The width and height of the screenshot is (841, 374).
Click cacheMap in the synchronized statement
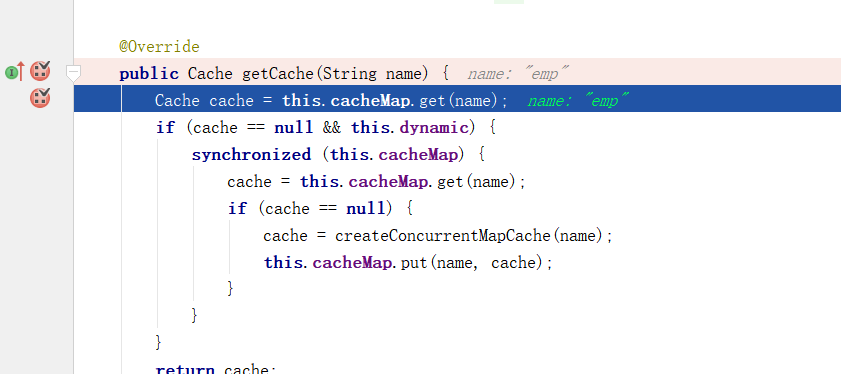418,155
